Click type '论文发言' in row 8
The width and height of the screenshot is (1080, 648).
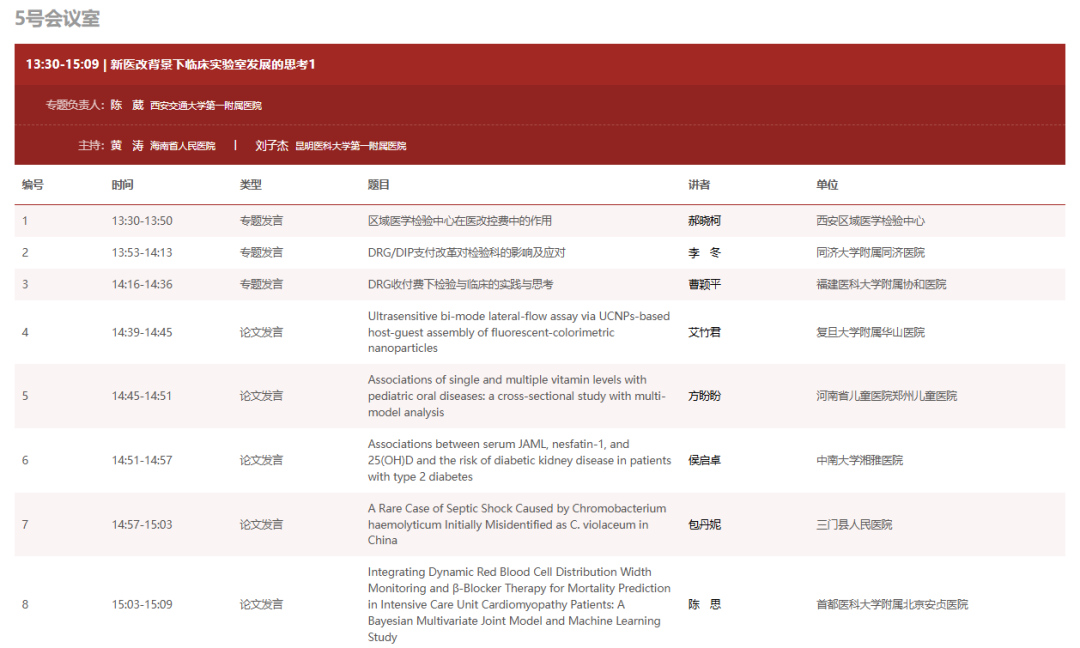[261, 605]
